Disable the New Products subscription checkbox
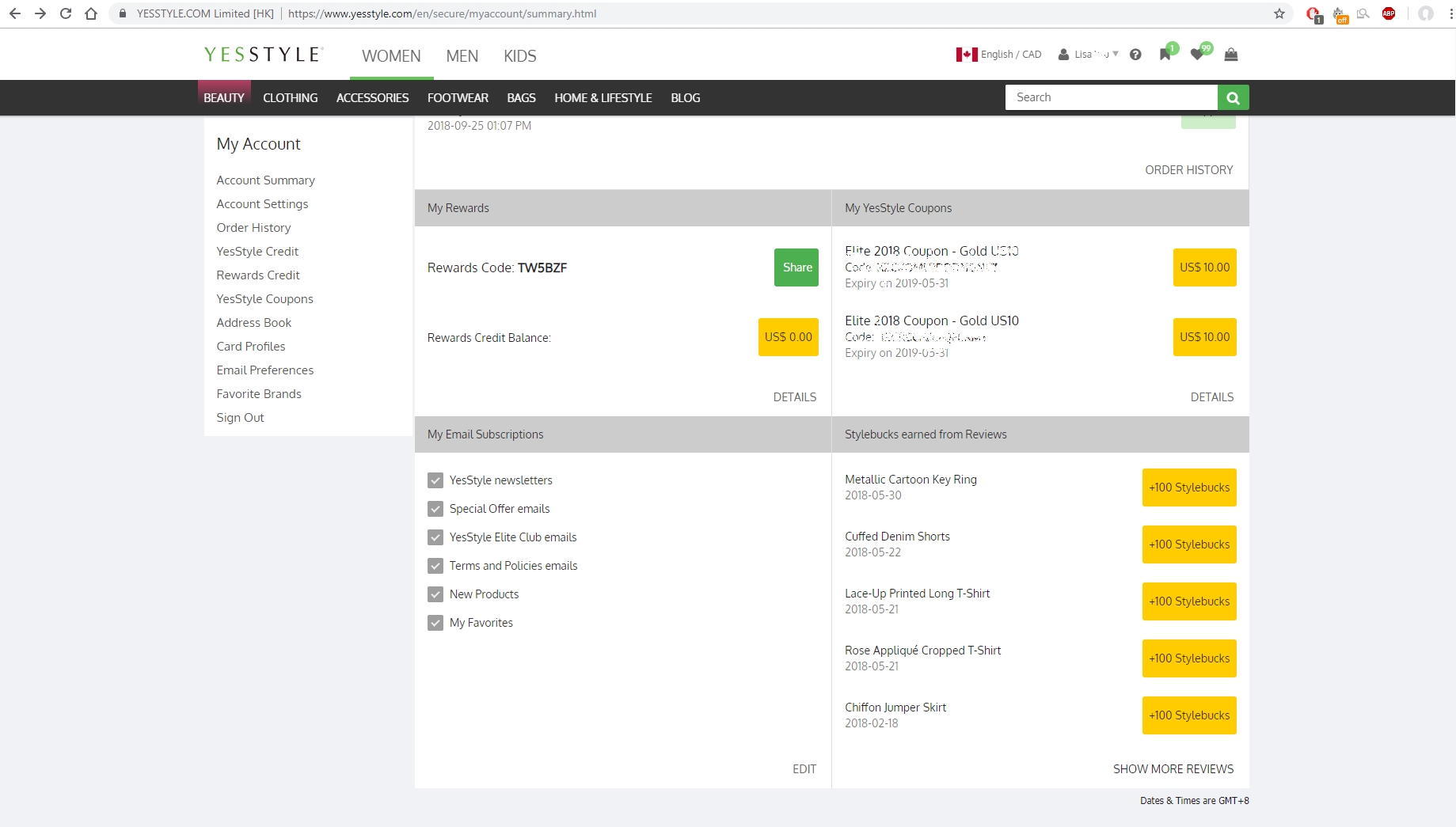 (435, 594)
